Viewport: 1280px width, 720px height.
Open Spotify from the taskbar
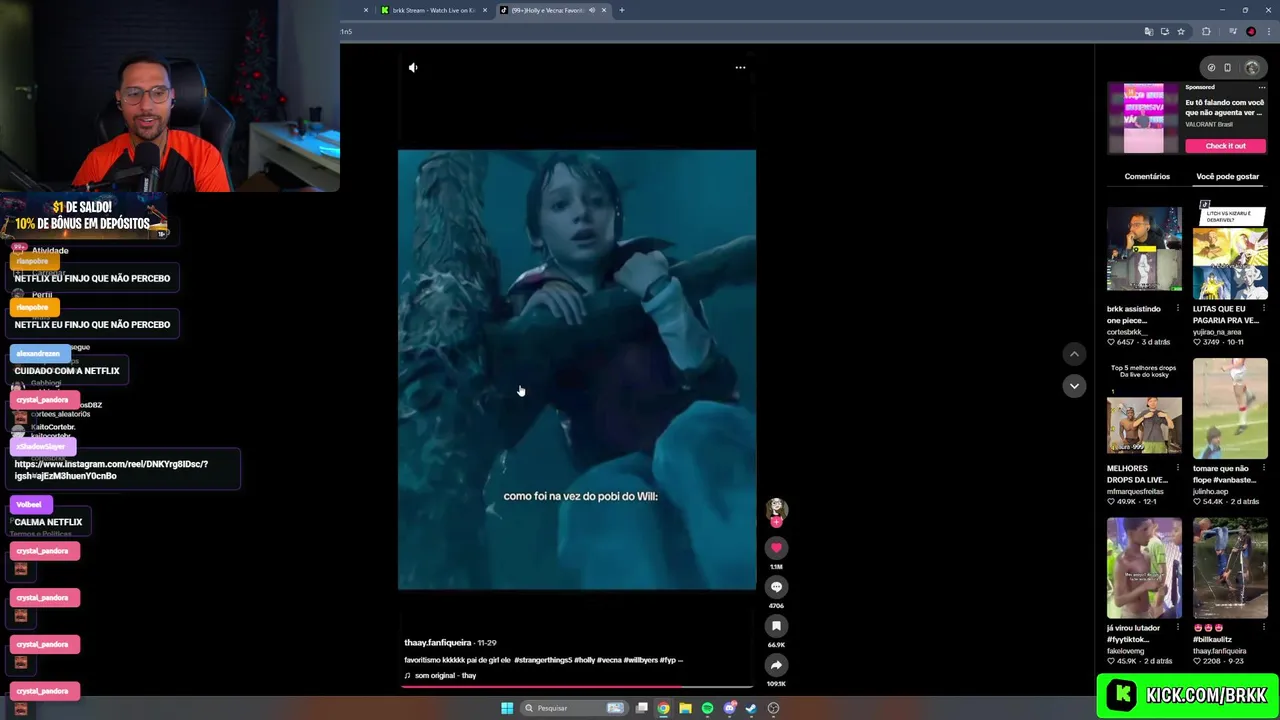click(707, 708)
